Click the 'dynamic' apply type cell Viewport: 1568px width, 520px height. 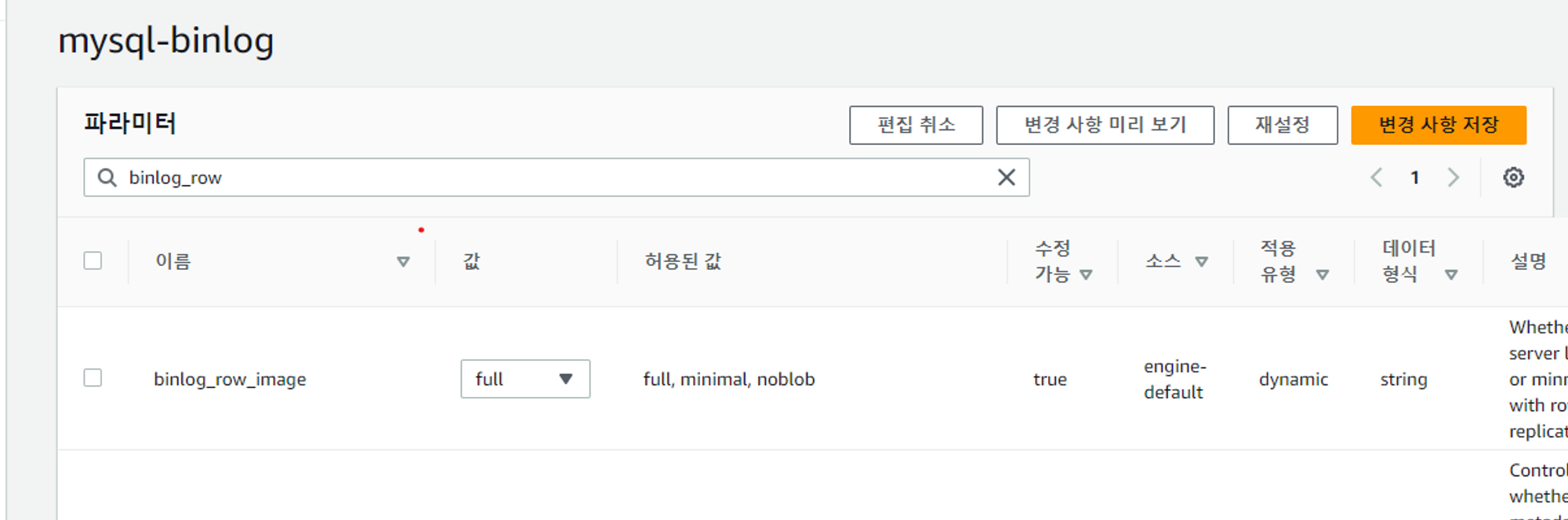coord(1294,380)
